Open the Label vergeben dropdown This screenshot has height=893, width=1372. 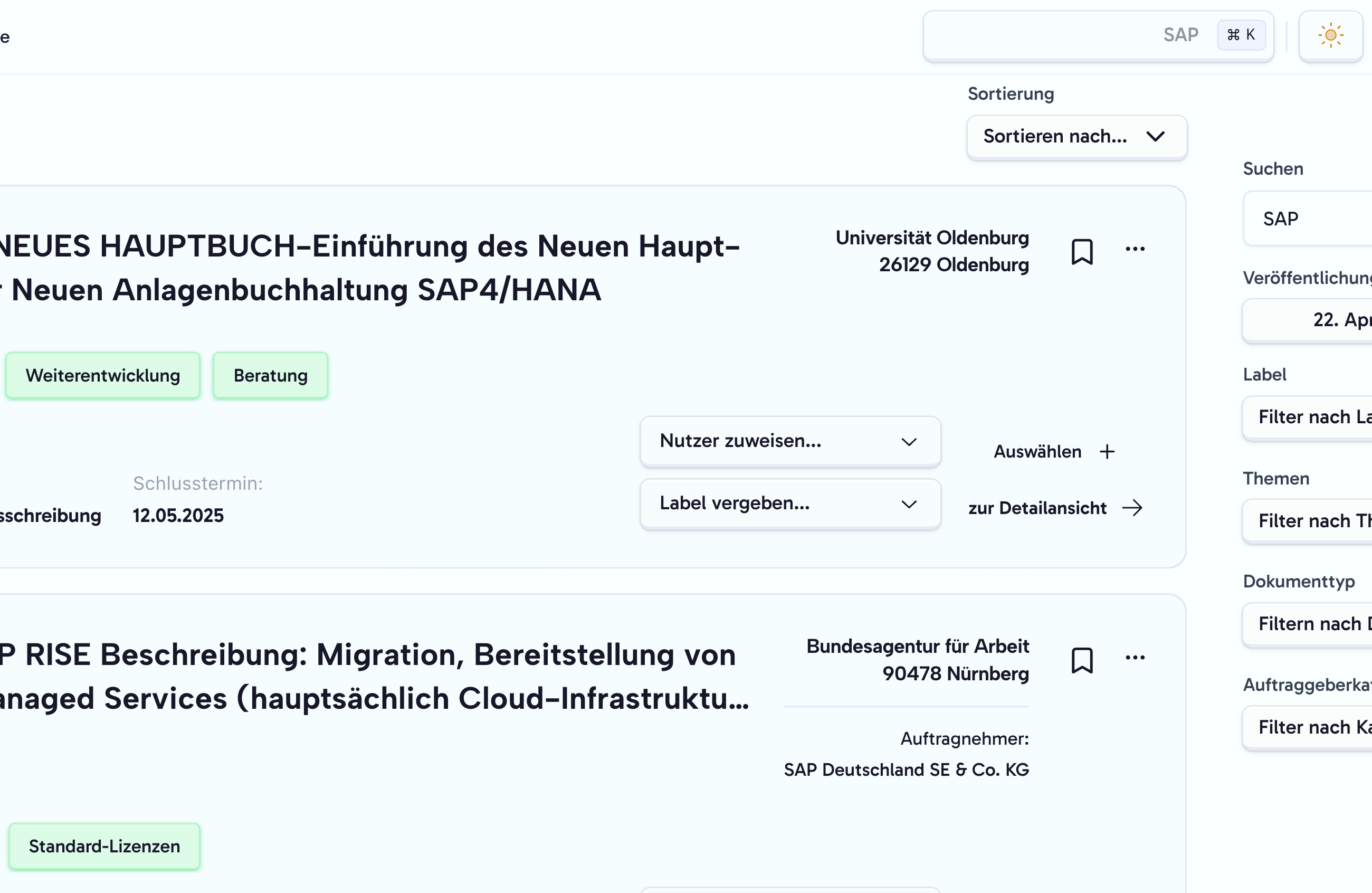(x=789, y=503)
